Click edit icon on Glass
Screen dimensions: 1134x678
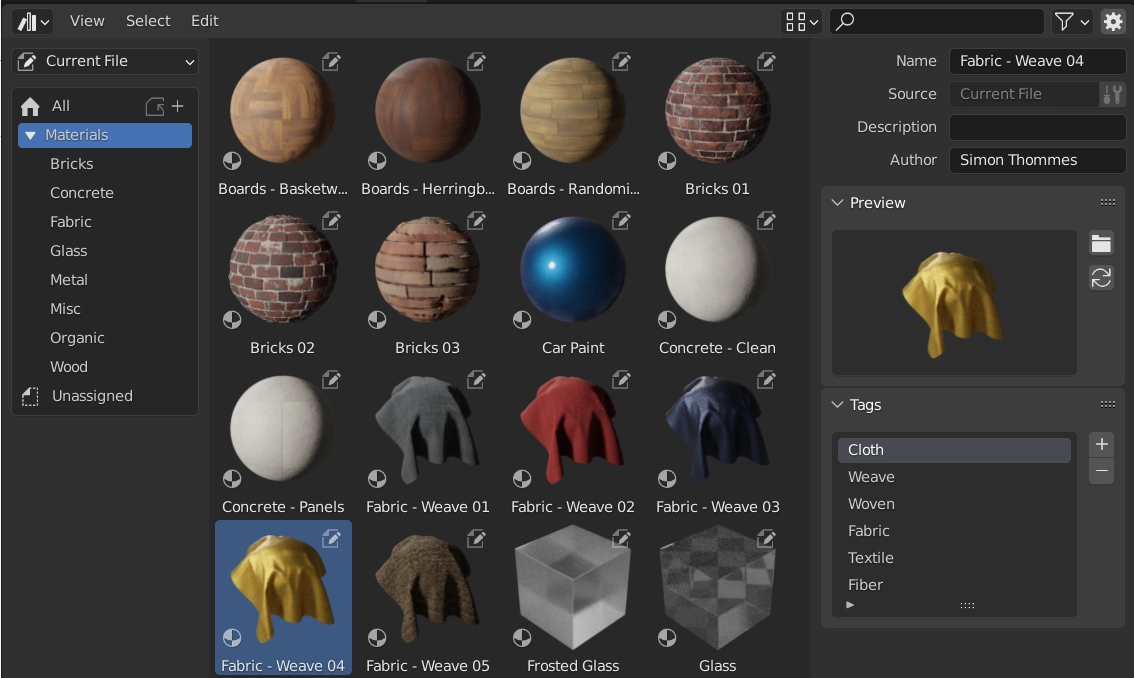[767, 538]
